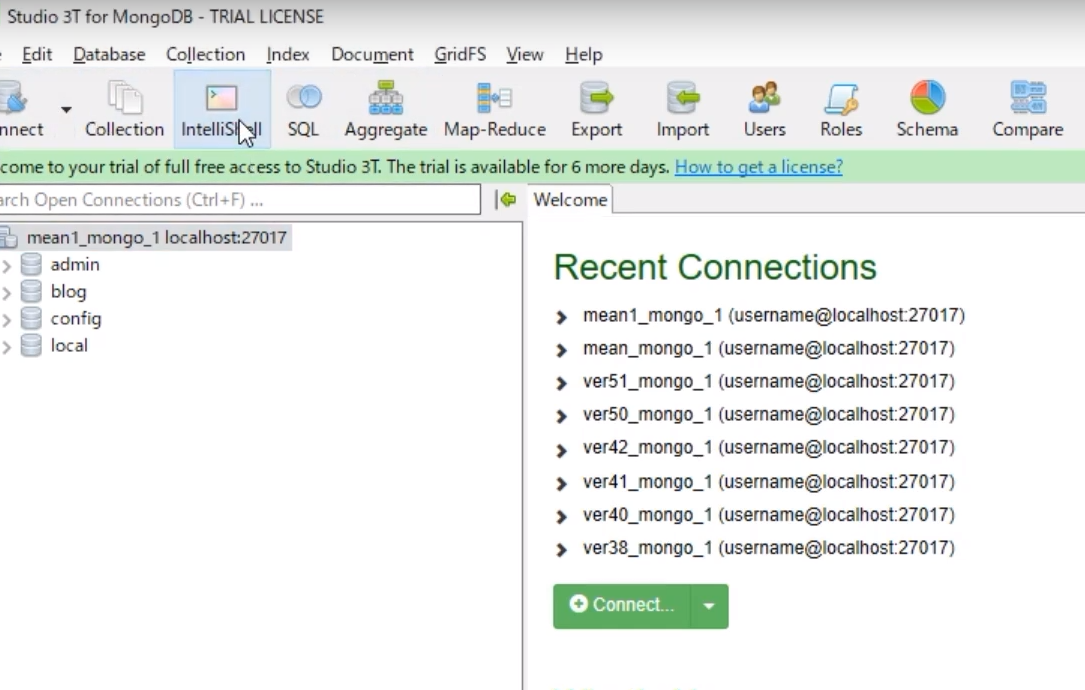Click the green Connect... button

click(x=621, y=606)
